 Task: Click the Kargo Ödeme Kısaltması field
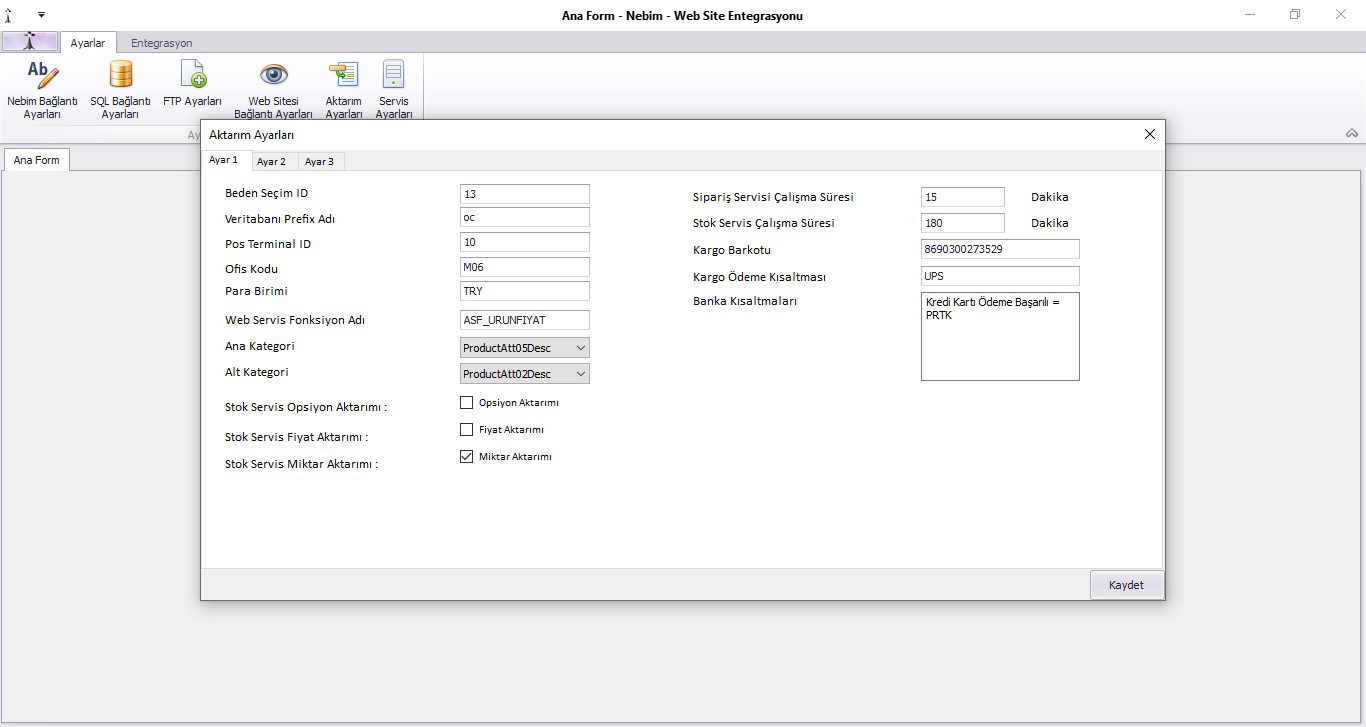(1000, 276)
